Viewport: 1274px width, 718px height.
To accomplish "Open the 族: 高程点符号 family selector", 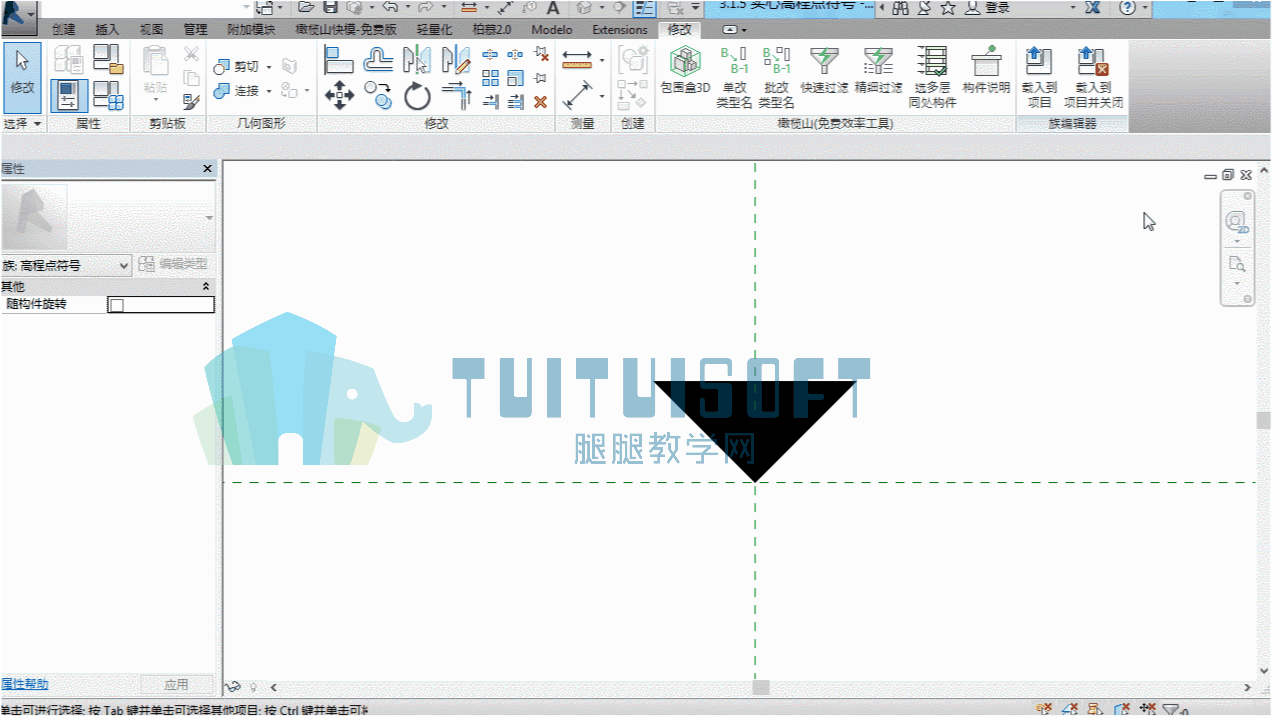I will pos(66,265).
